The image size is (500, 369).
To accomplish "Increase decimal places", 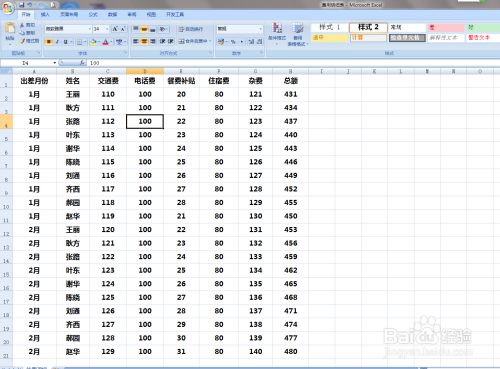I will coord(251,41).
